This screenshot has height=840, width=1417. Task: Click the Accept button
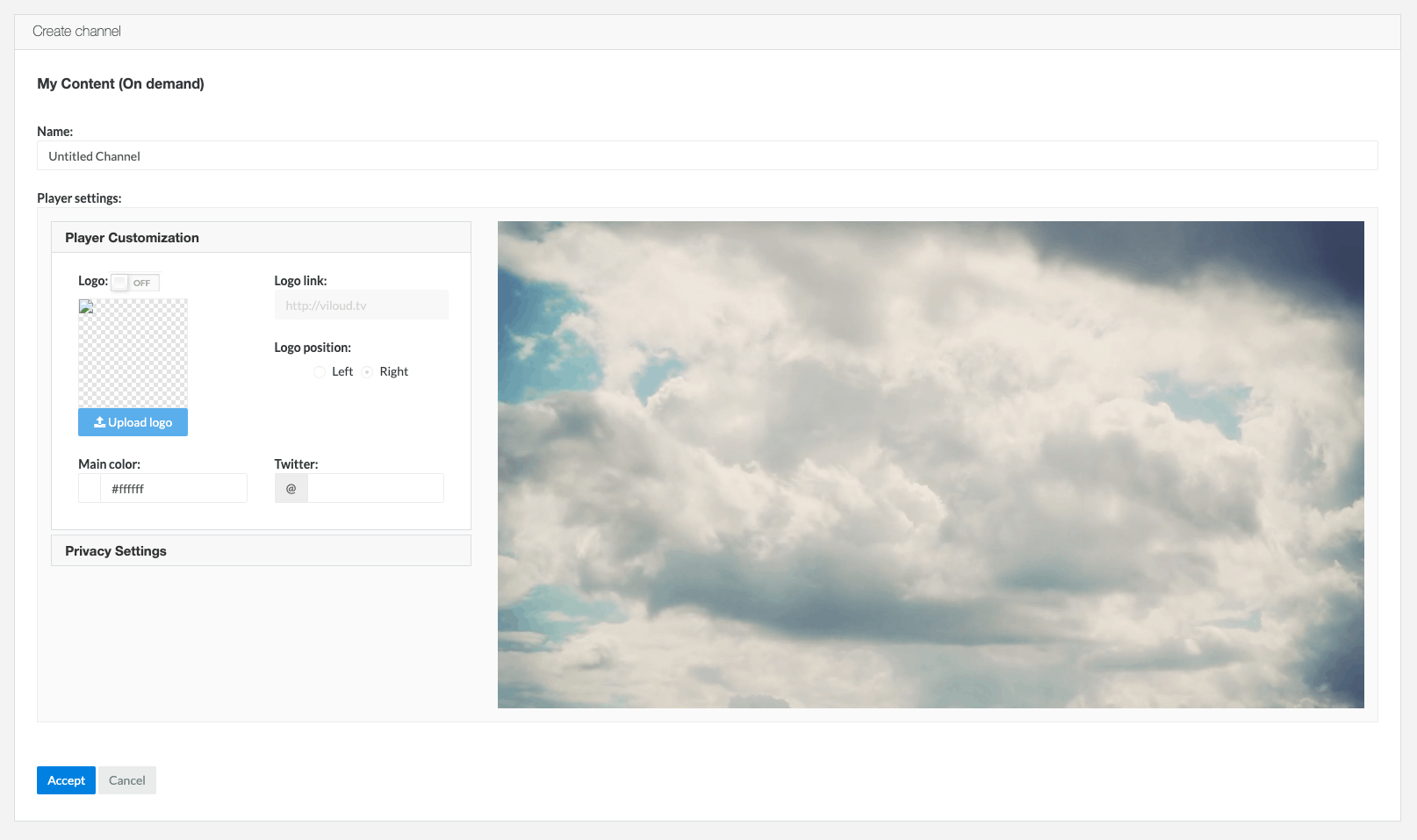[x=66, y=780]
